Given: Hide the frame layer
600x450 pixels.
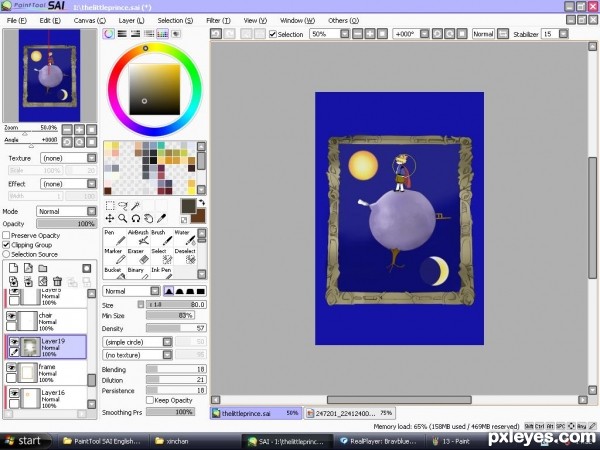Looking at the screenshot, I should [x=11, y=368].
